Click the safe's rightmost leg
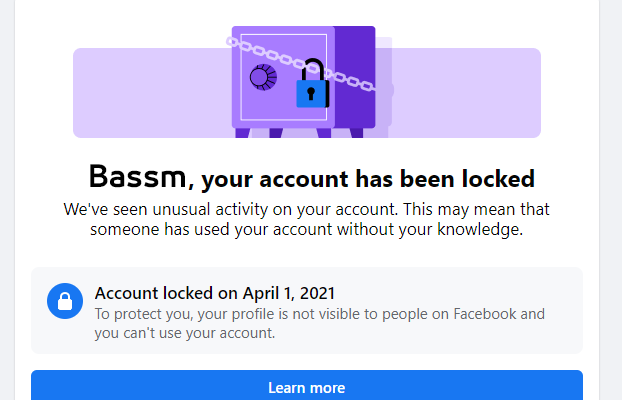This screenshot has height=400, width=622. [x=356, y=133]
